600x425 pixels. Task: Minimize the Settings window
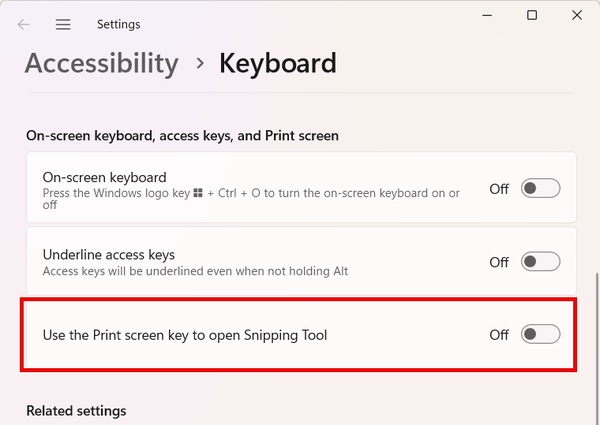click(x=486, y=15)
